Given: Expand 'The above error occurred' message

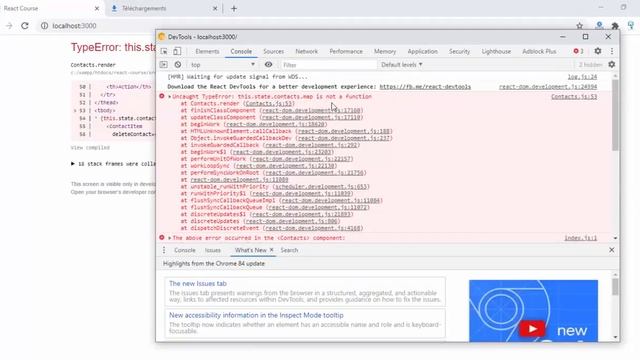Looking at the screenshot, I should pyautogui.click(x=169, y=238).
